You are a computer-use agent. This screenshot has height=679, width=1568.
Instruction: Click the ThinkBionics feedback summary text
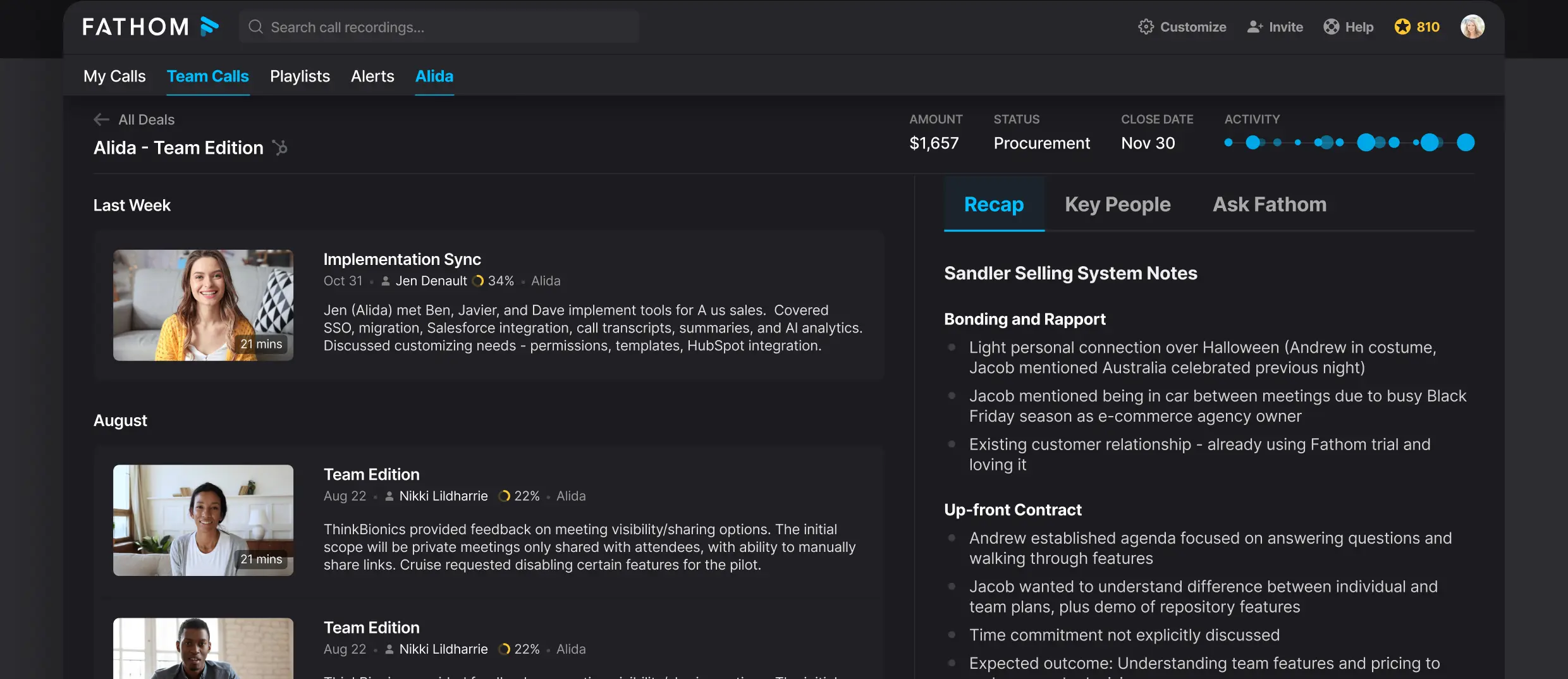(590, 547)
